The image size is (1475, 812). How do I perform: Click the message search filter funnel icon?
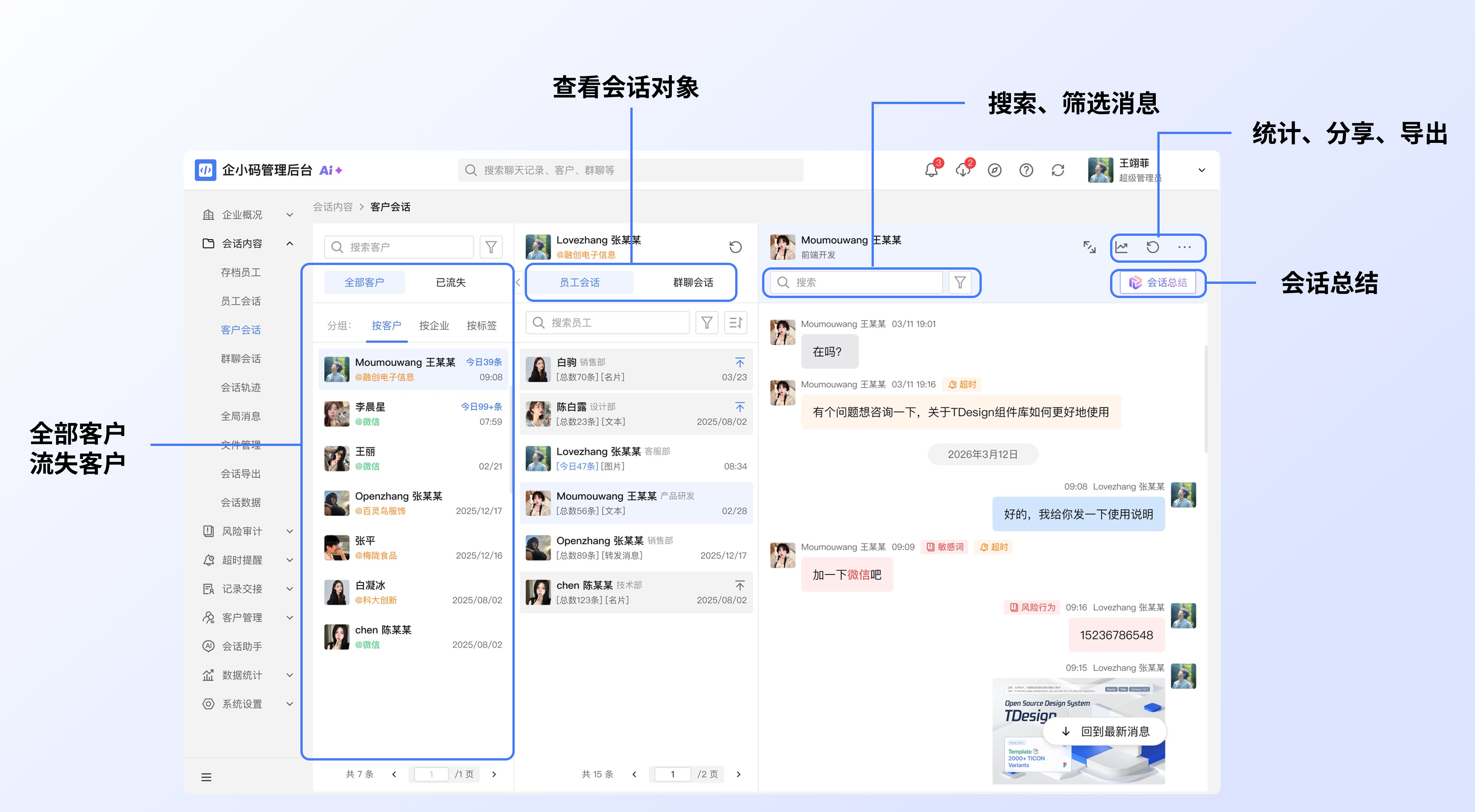point(960,282)
